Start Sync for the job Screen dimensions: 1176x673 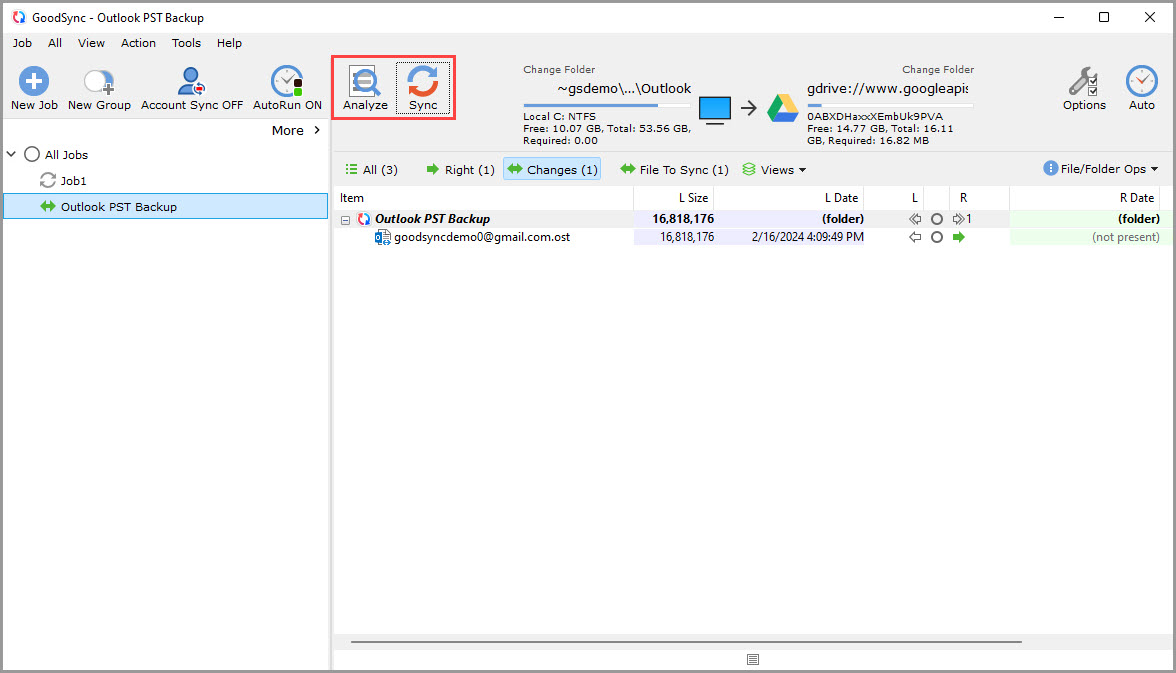423,88
